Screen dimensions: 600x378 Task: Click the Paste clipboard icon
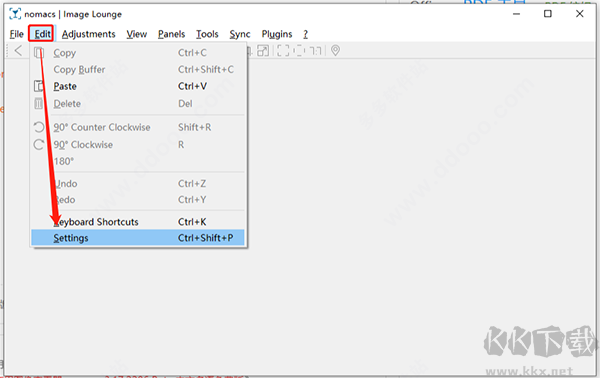click(39, 86)
